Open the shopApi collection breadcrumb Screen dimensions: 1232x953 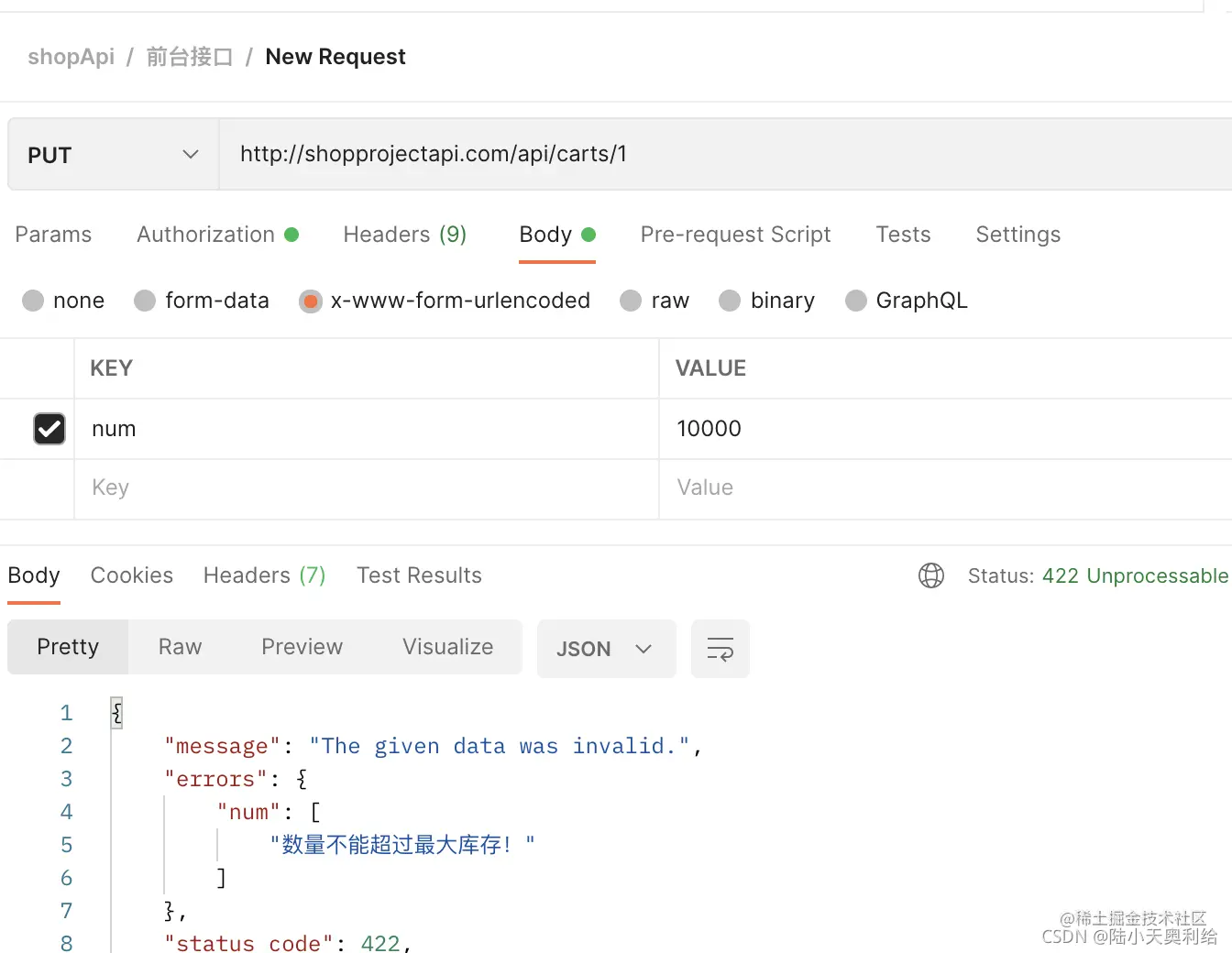pyautogui.click(x=71, y=57)
